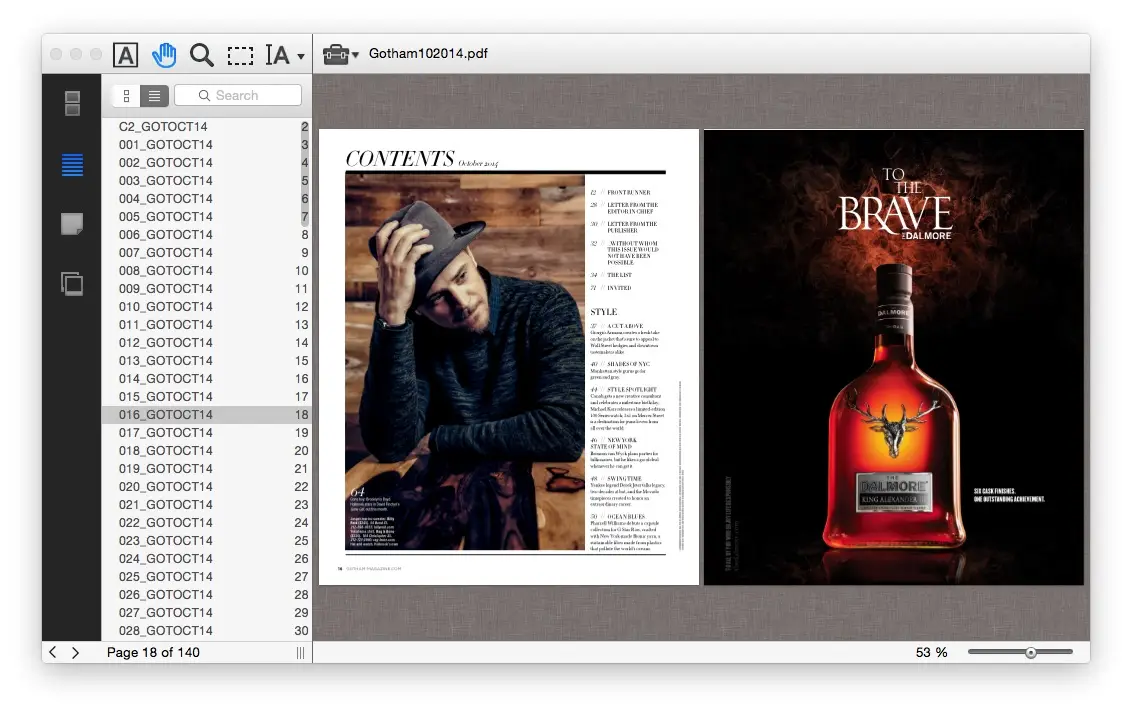Select outline entry 026_GOTOCT14

pos(206,595)
